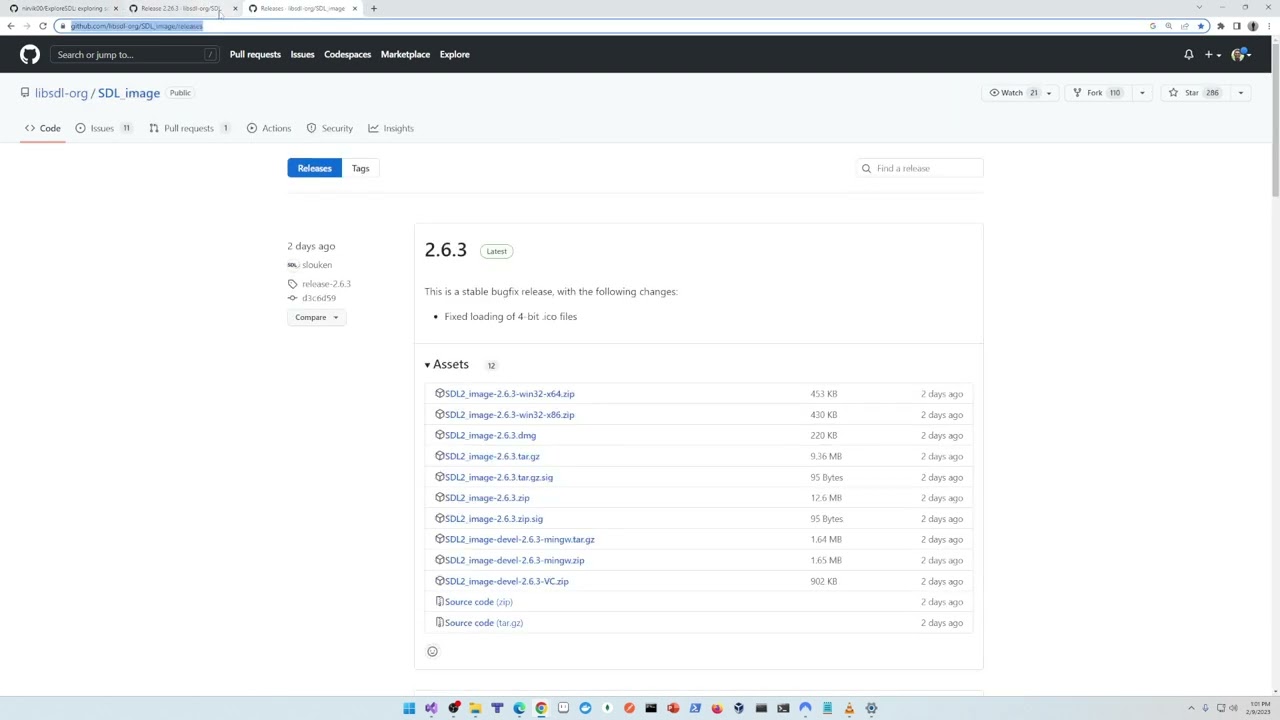
Task: Open notifications bell in GitHub header
Action: point(1189,54)
